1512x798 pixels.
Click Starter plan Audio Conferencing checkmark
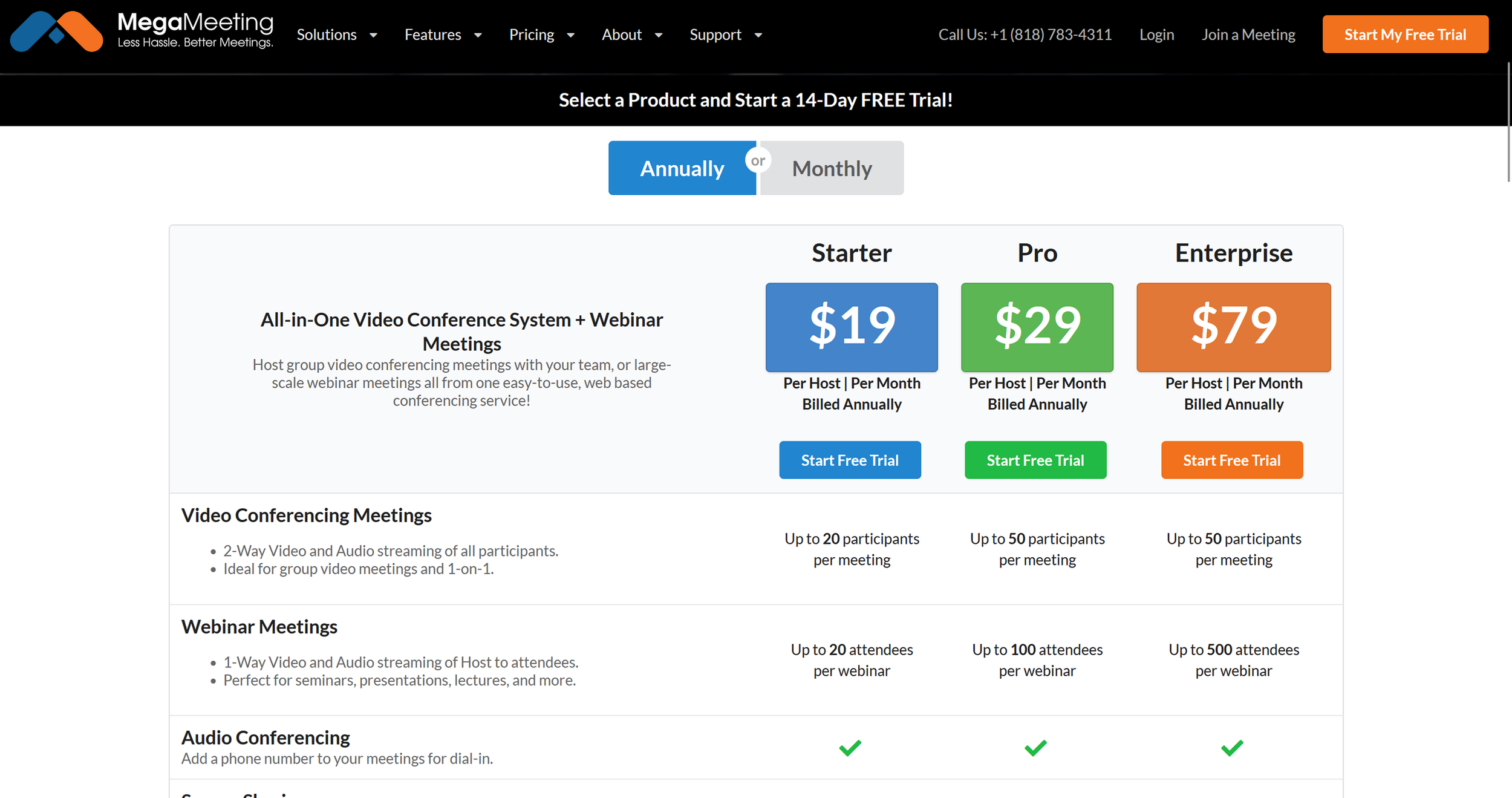(850, 748)
